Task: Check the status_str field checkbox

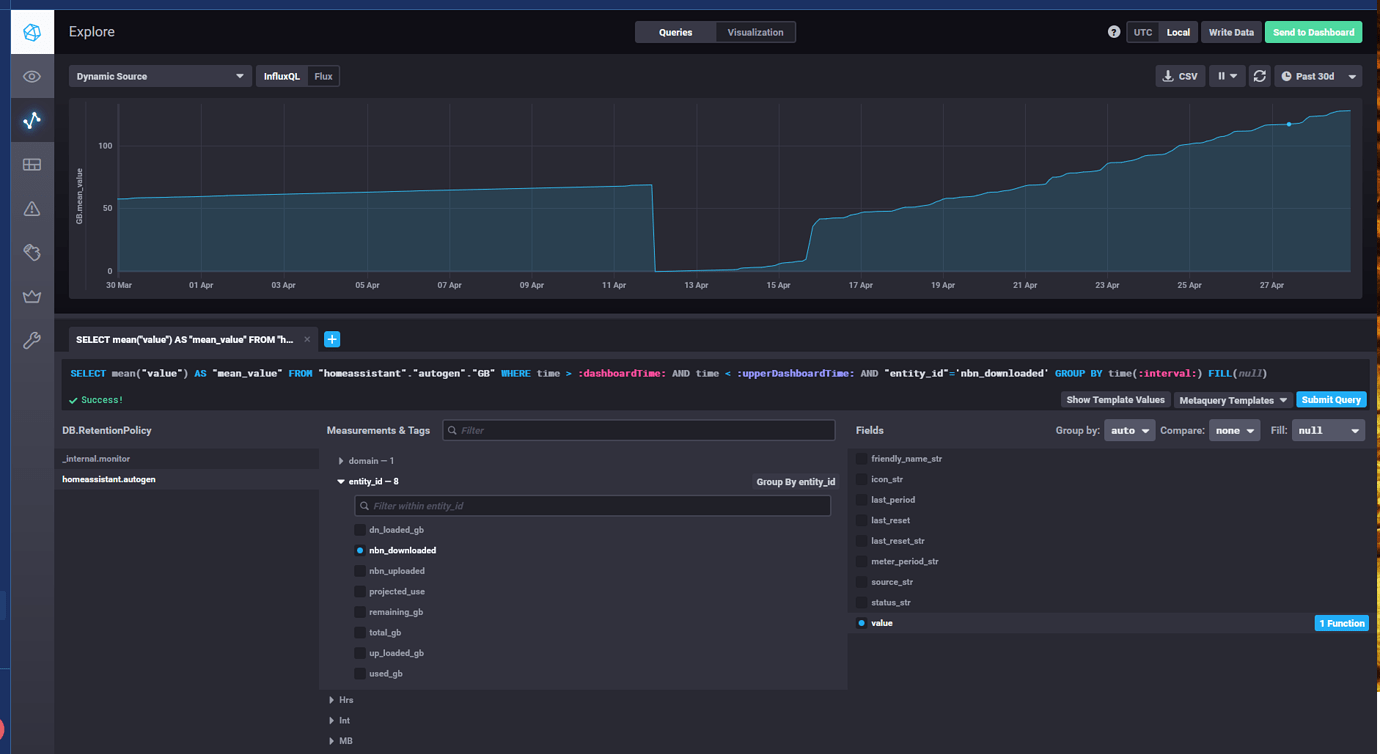Action: 860,602
